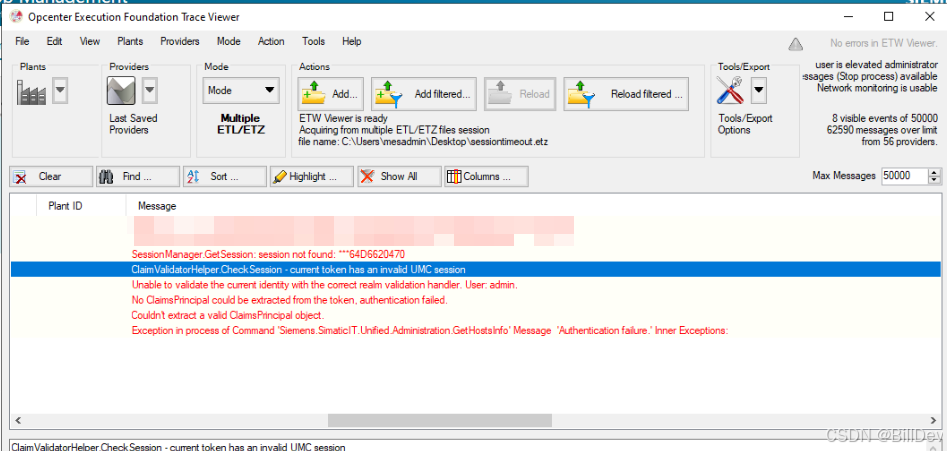The width and height of the screenshot is (947, 451).
Task: Click the 'Last Saved Providers' label
Action: [133, 124]
